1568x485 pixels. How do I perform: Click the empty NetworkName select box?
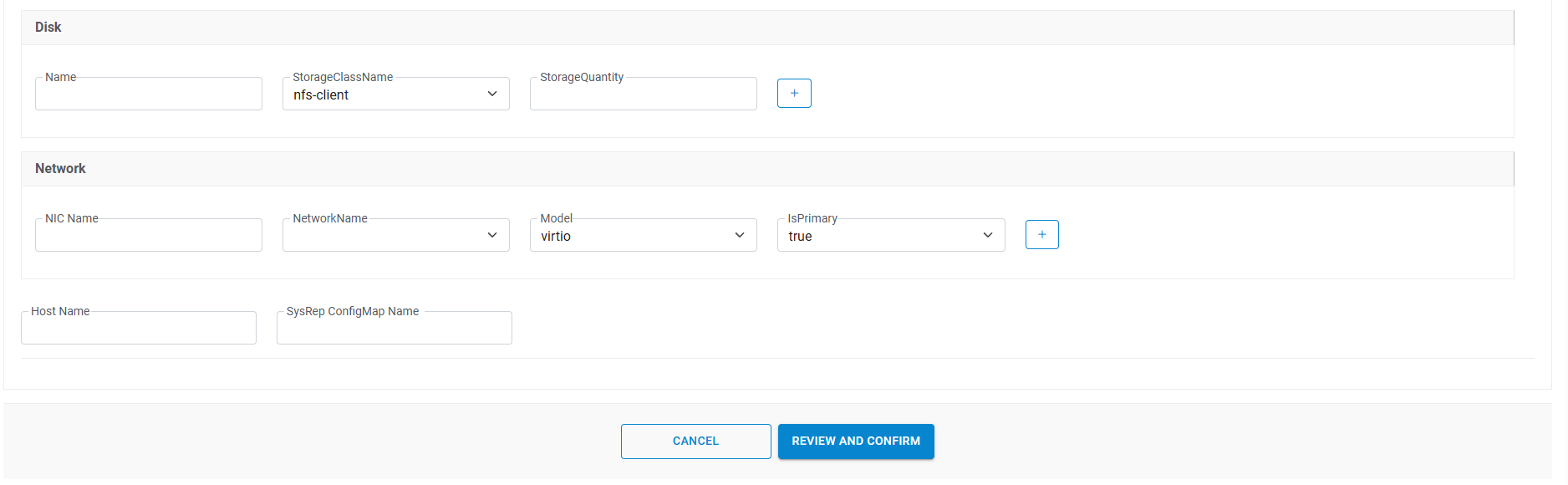point(384,236)
